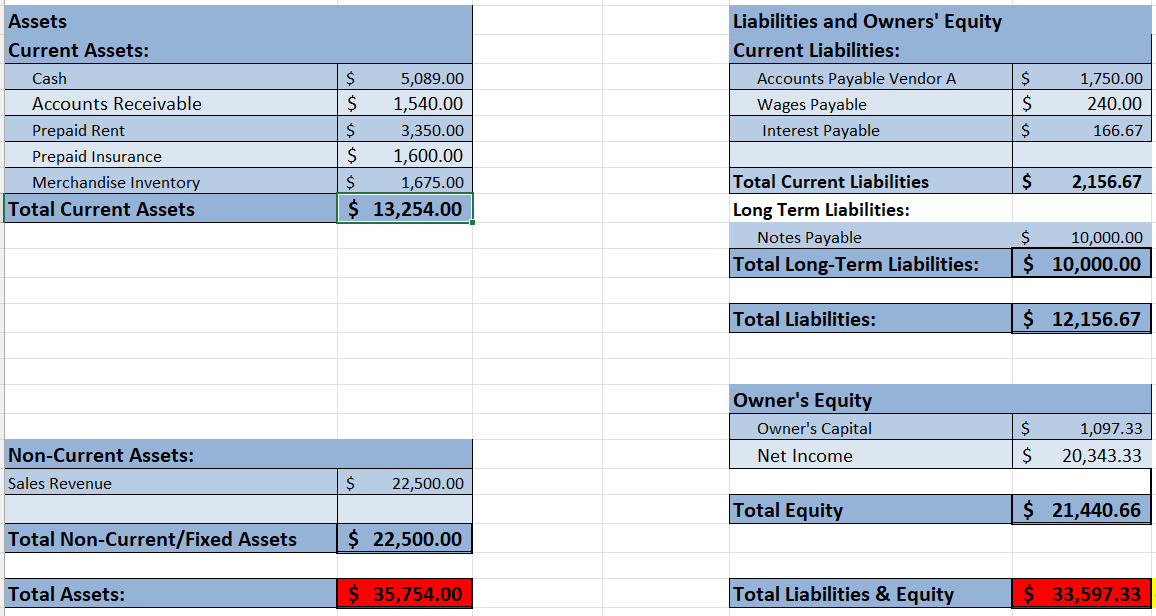This screenshot has height=616, width=1156.
Task: Click the Total Equity value 21,440.66
Action: [x=1082, y=509]
